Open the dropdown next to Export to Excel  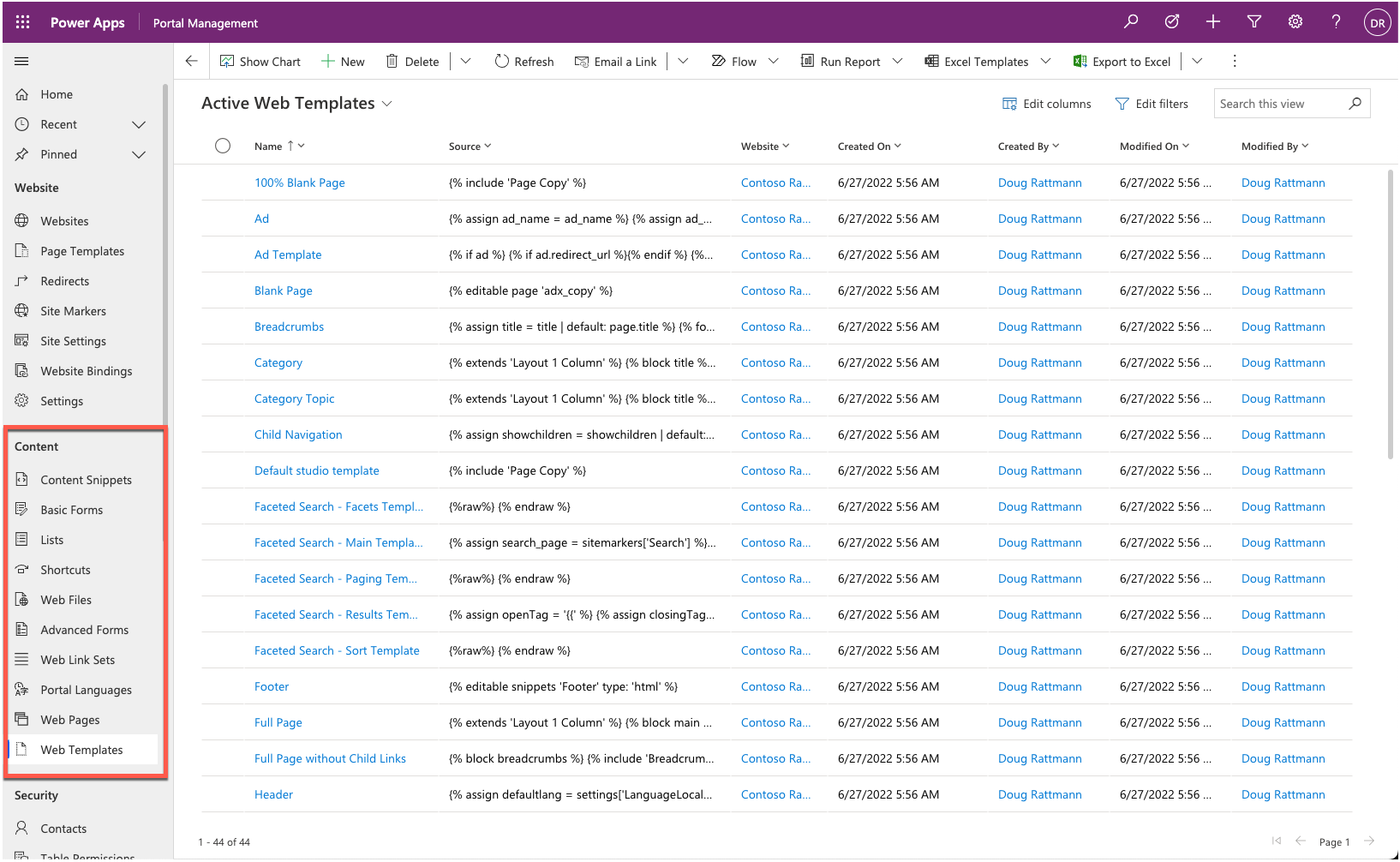click(x=1198, y=61)
